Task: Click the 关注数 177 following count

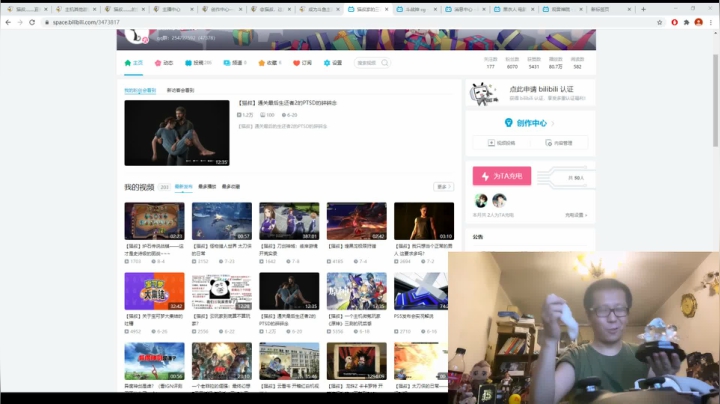Action: [x=490, y=63]
